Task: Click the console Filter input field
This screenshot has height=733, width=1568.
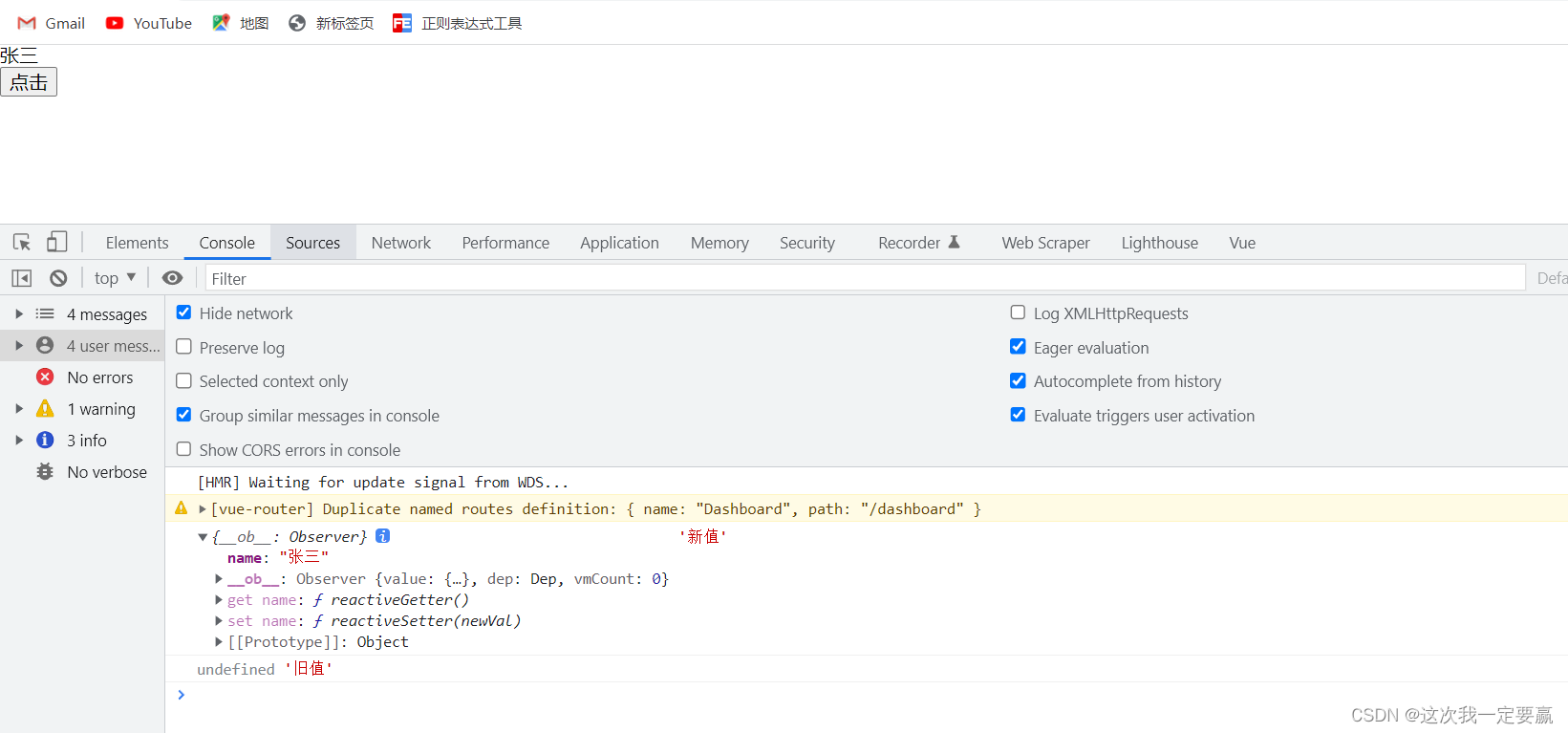Action: [860, 278]
